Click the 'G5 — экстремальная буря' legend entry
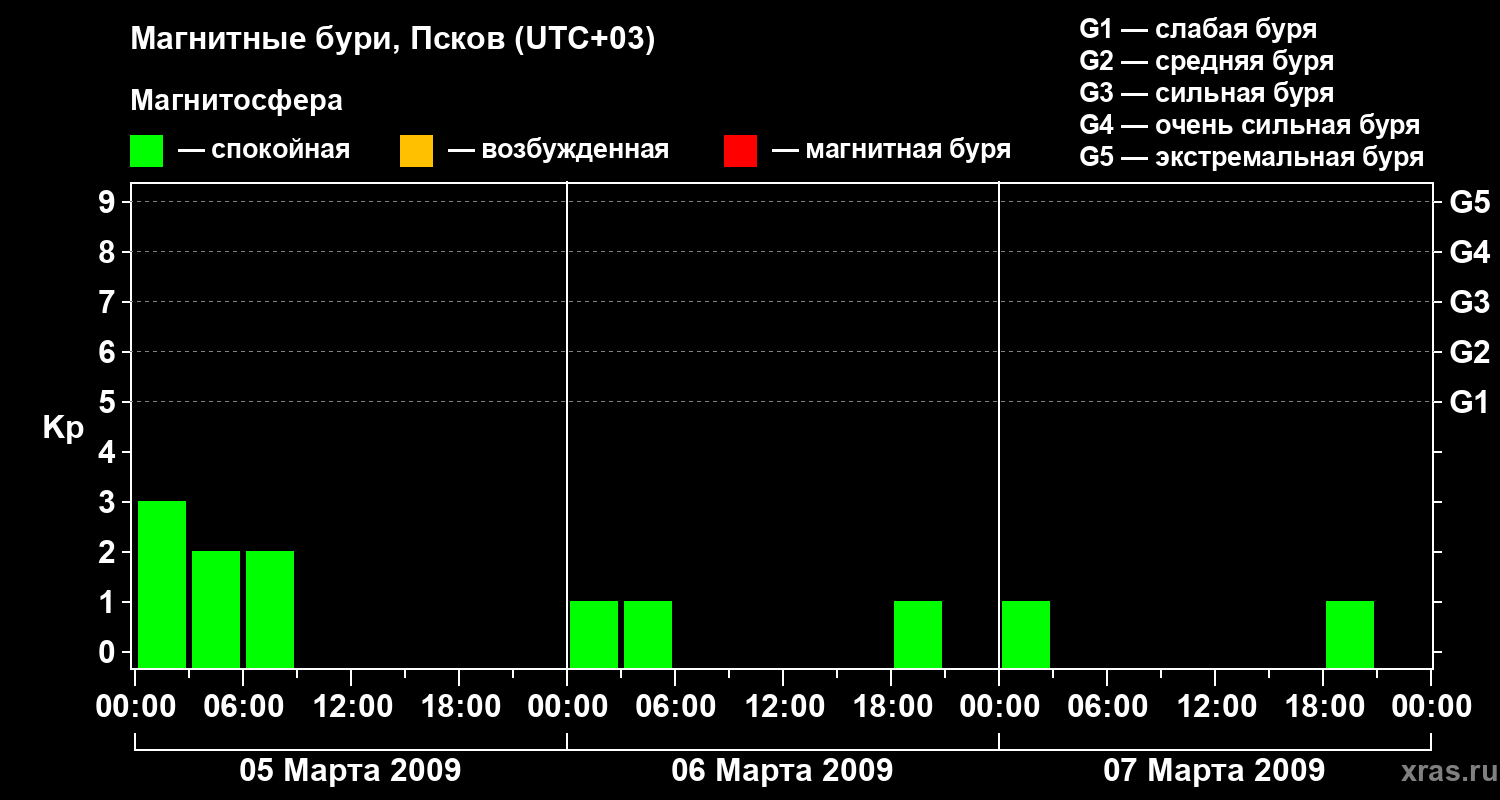The width and height of the screenshot is (1500, 800). tap(1251, 157)
